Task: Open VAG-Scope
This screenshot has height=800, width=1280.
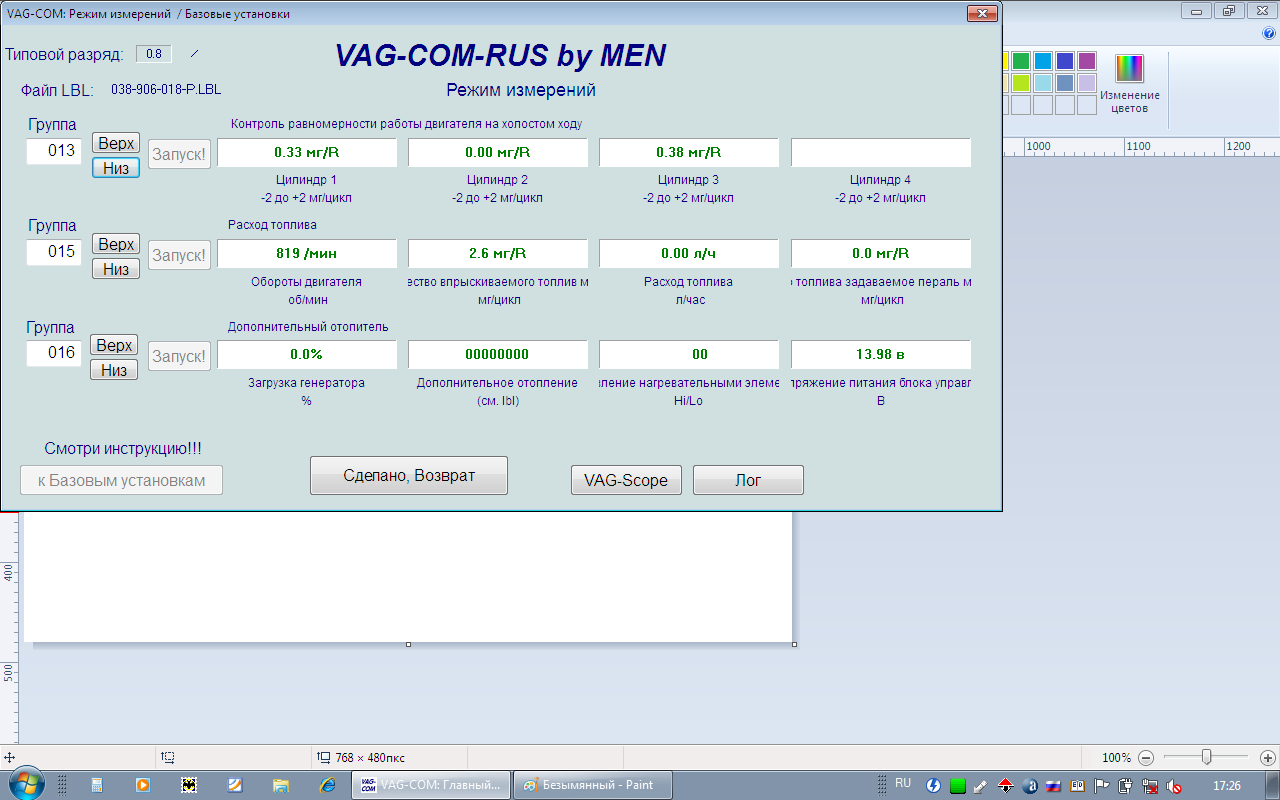Action: [x=626, y=480]
